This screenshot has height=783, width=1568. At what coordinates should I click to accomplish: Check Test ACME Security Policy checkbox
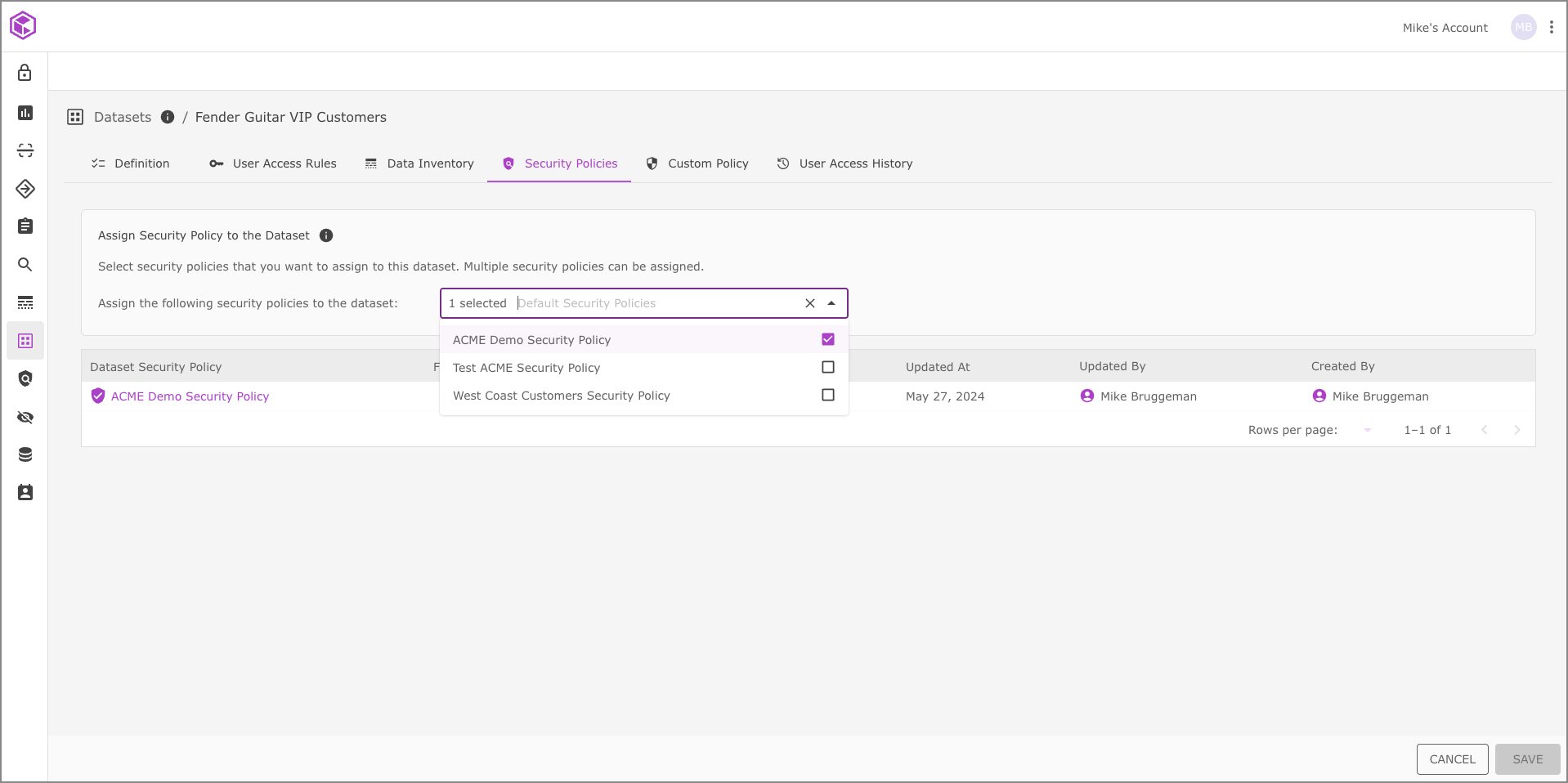click(828, 367)
